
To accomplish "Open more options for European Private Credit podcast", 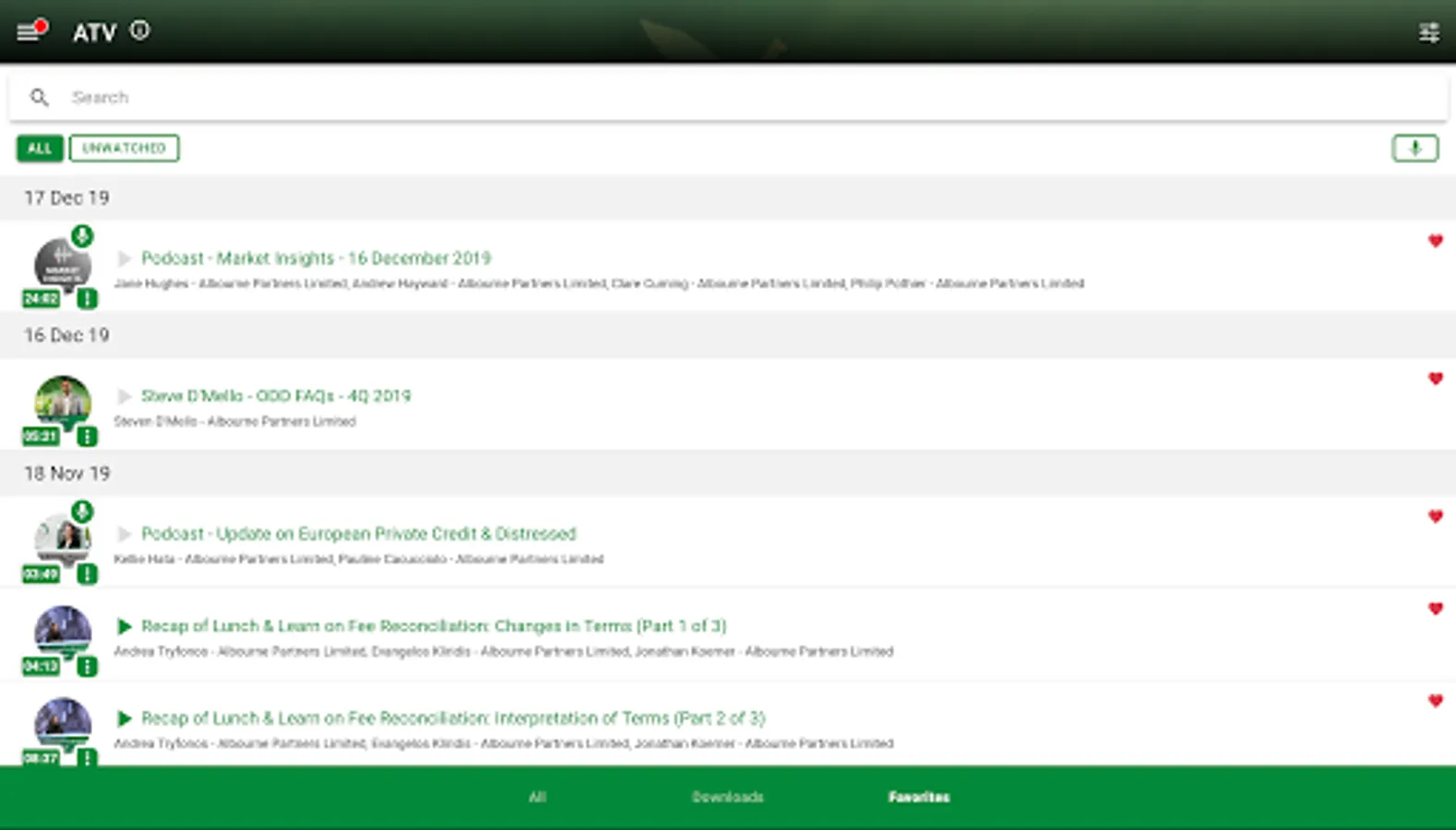I will (87, 574).
